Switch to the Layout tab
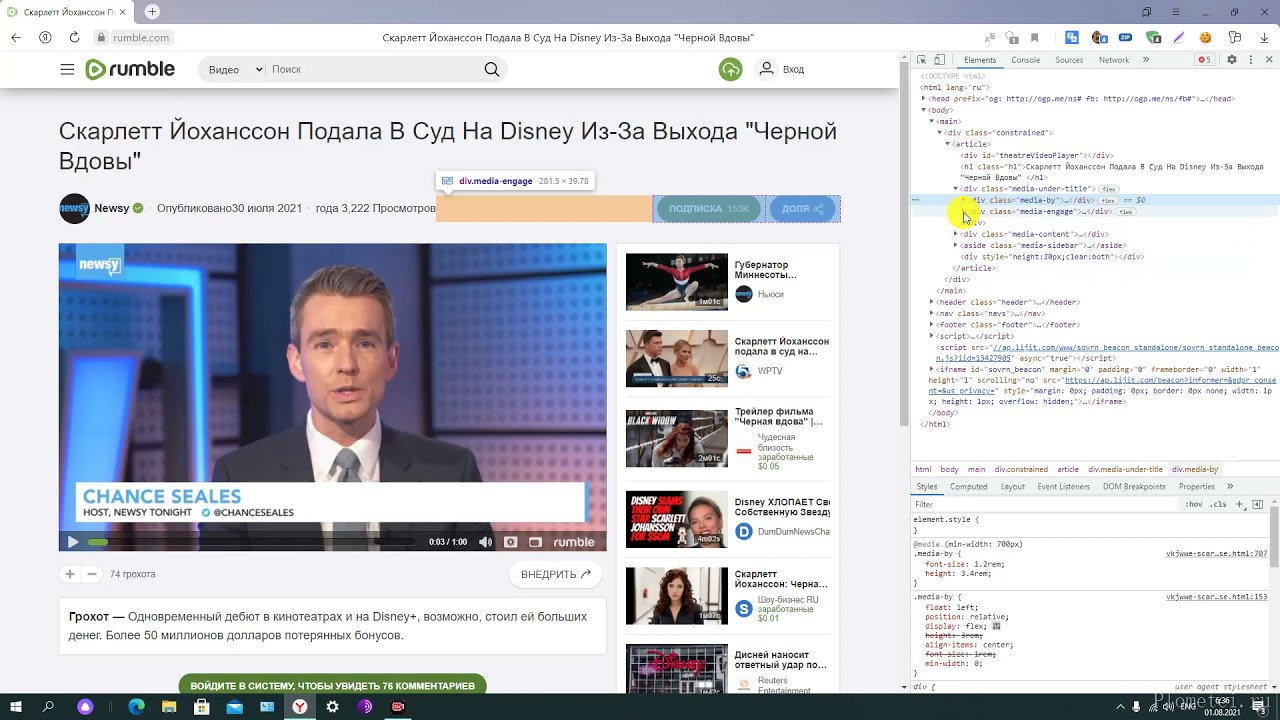The image size is (1280, 720). (1013, 487)
